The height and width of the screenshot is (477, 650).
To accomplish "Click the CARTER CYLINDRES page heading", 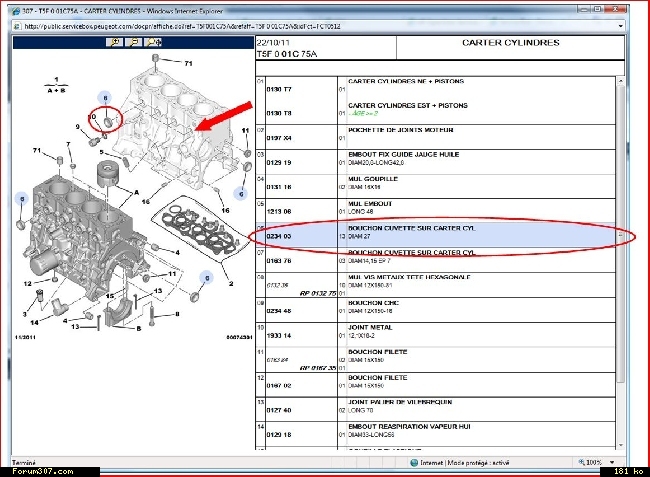I will (x=511, y=42).
